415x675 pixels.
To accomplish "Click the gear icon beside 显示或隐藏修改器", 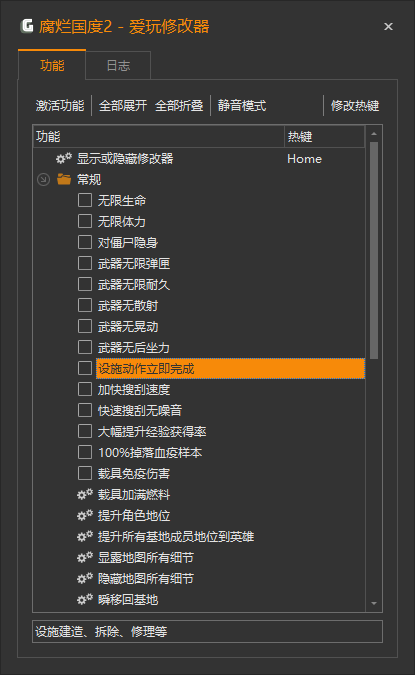I will (x=64, y=158).
